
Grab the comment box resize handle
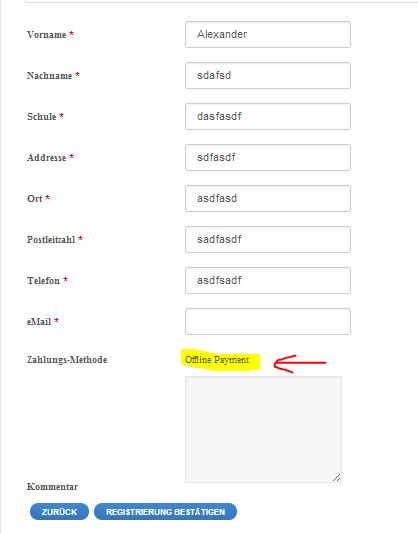337,477
